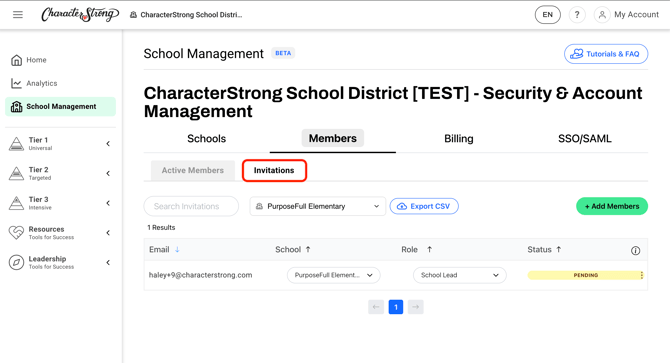Sort by Status arrow icon
Viewport: 670px width, 363px height.
coord(558,249)
